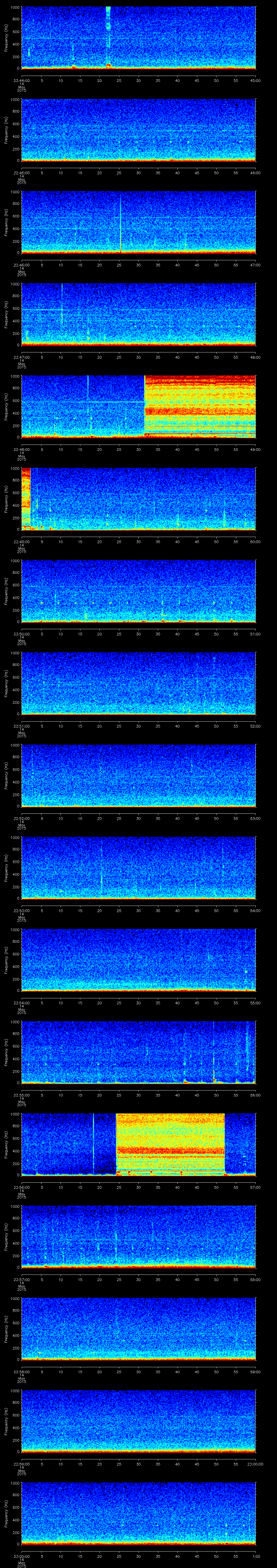Click the 22:45:00 start time label
The height and width of the screenshot is (1568, 277).
click(22, 173)
